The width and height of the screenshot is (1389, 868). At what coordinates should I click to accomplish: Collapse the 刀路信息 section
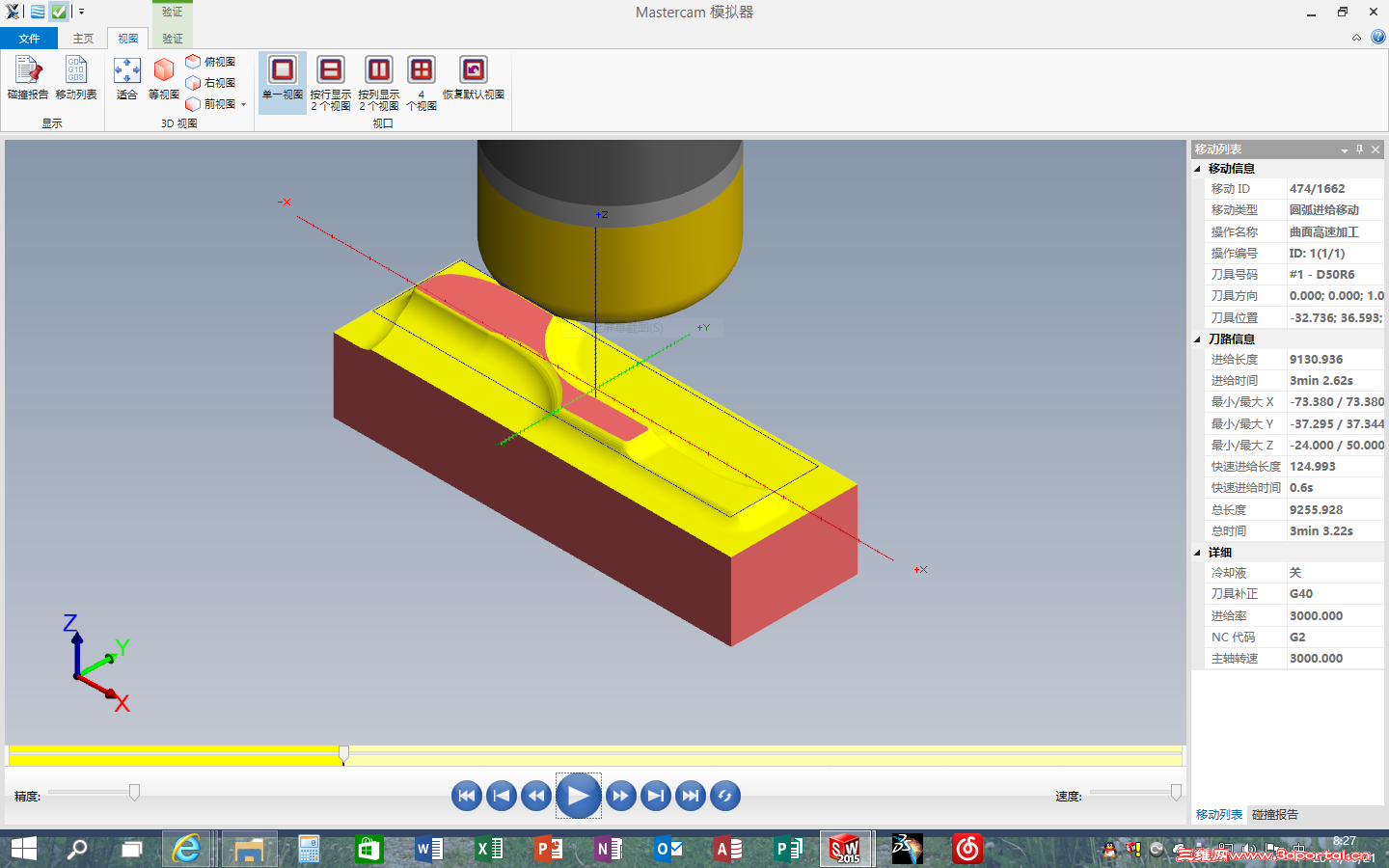1198,339
